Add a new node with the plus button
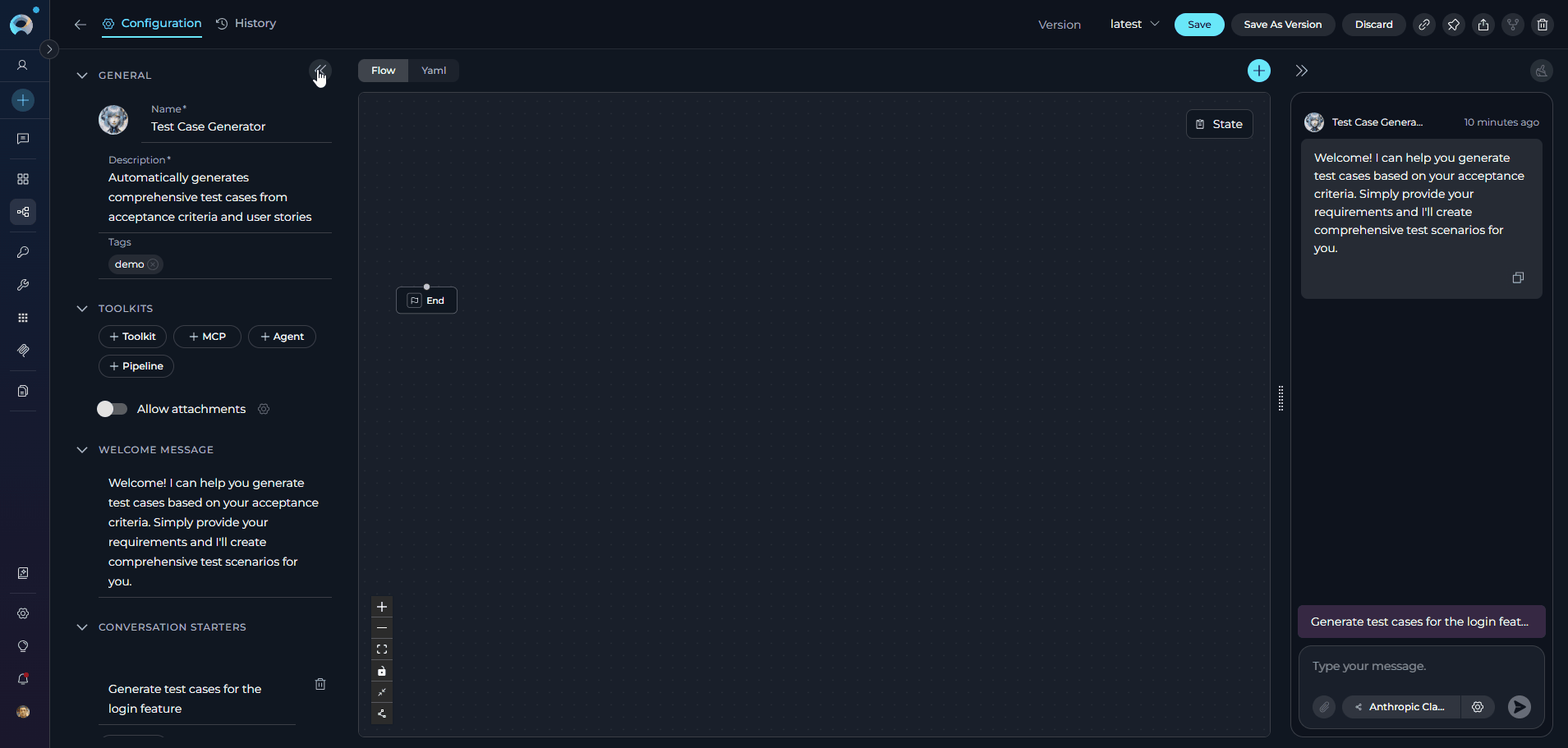 pyautogui.click(x=1258, y=71)
